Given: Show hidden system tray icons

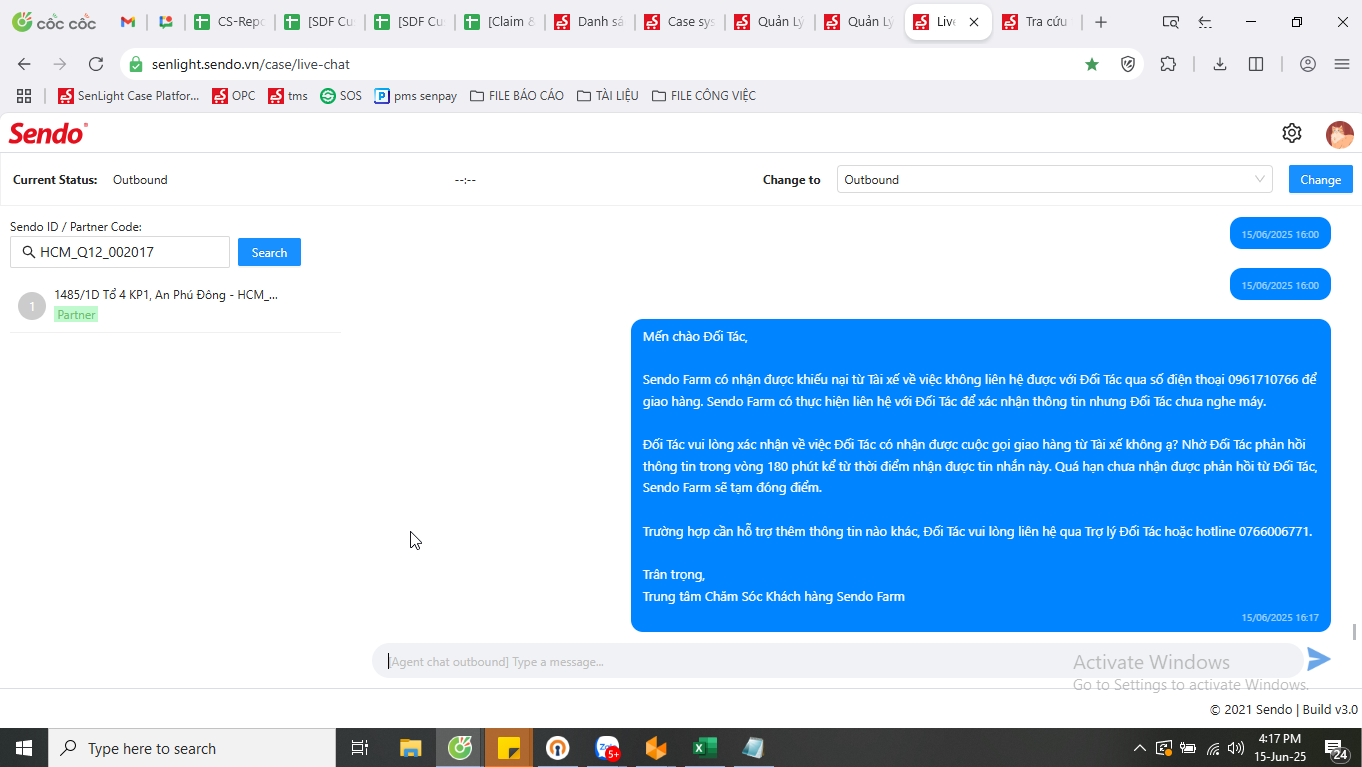Looking at the screenshot, I should [1139, 748].
